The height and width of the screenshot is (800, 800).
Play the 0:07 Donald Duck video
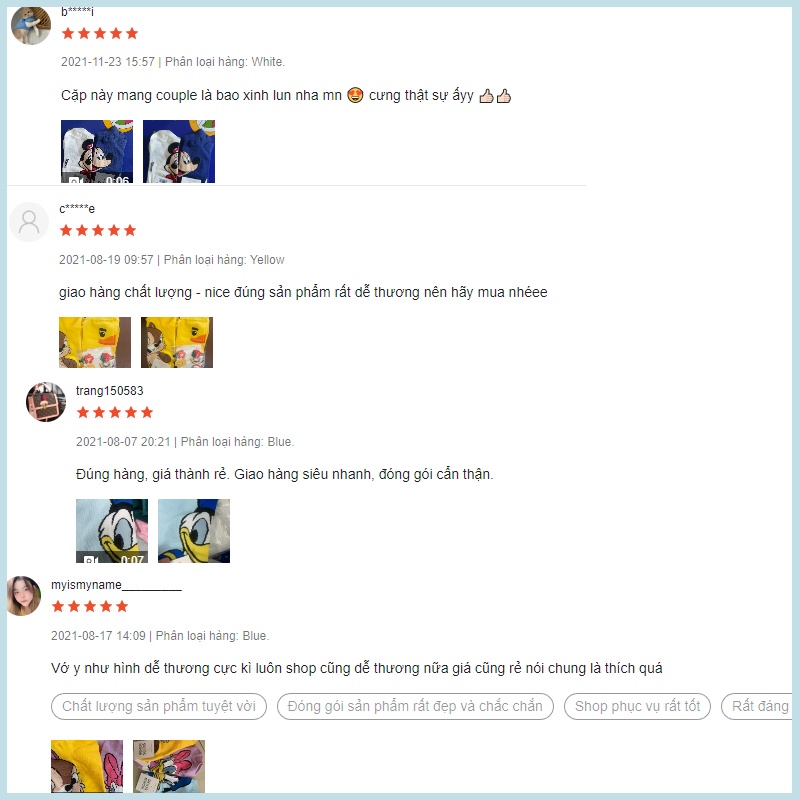tap(112, 531)
